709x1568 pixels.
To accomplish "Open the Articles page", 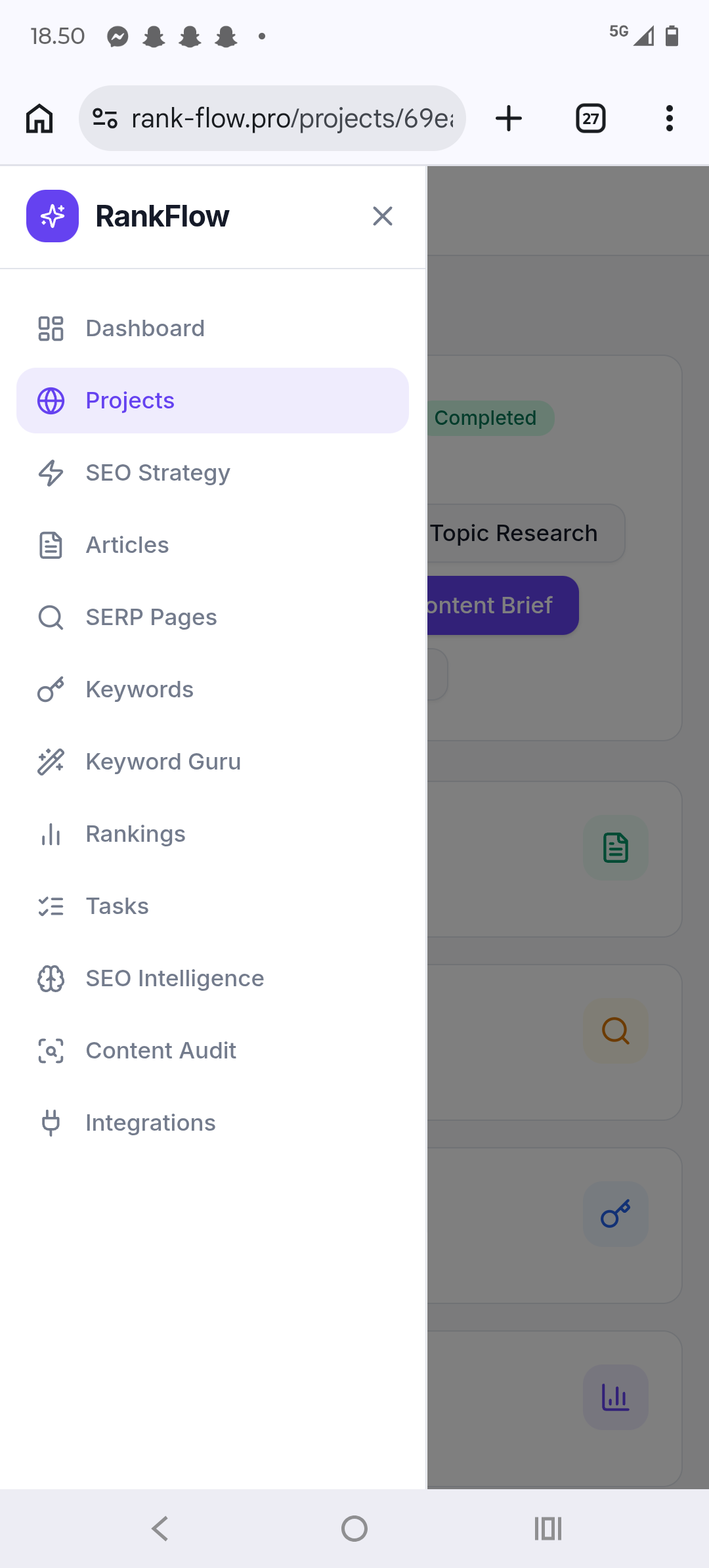I will tap(127, 545).
